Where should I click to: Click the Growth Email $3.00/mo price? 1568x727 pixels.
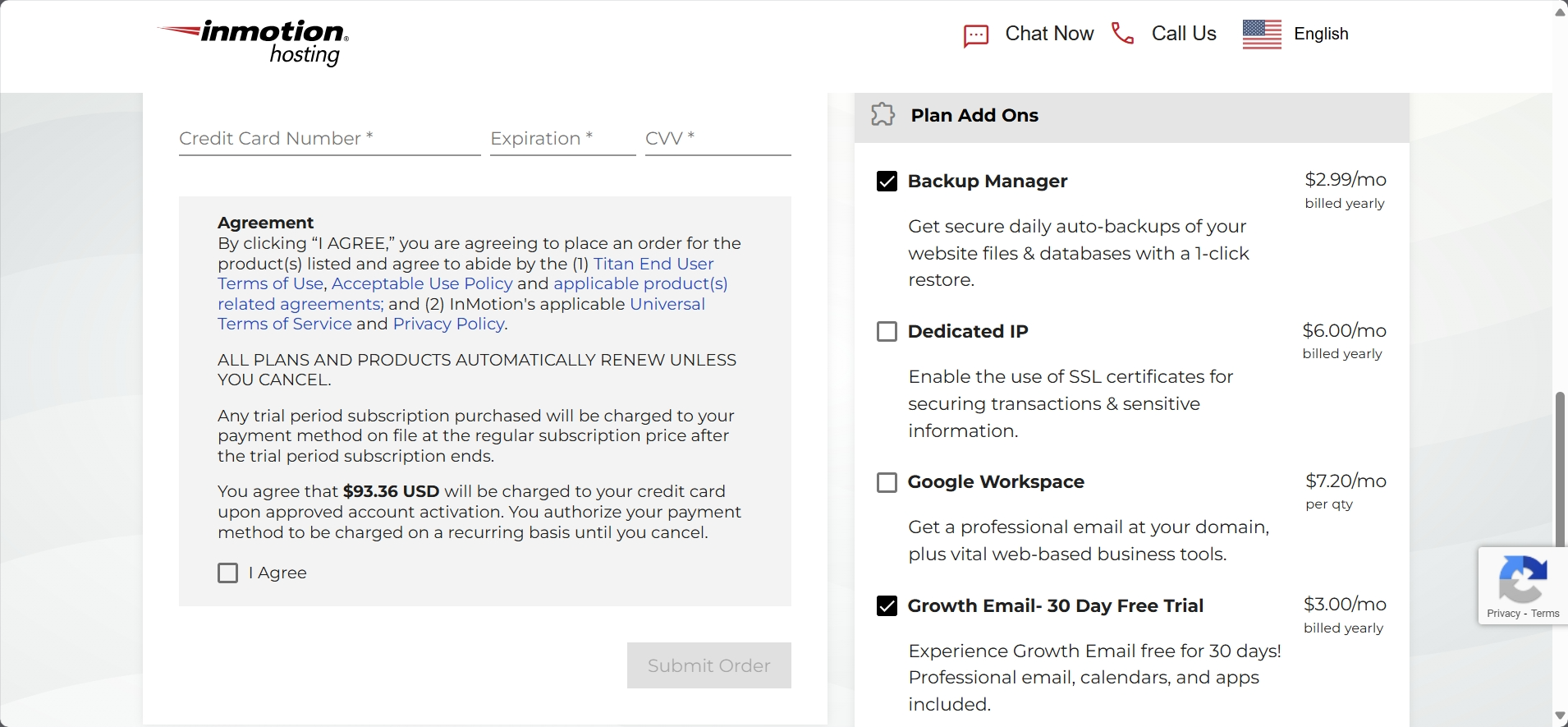pos(1345,604)
